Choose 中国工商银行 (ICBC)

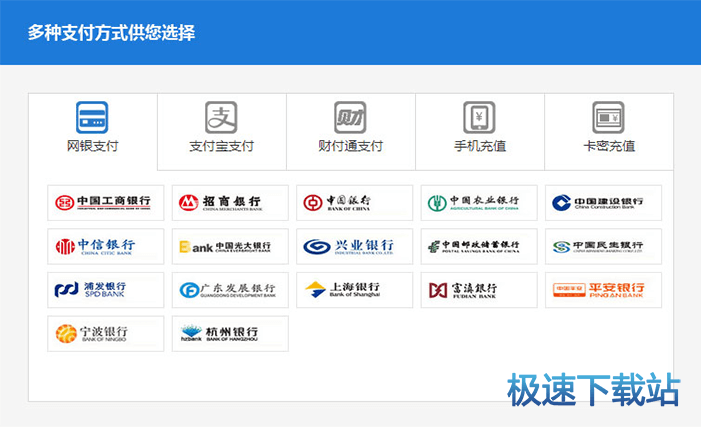coord(106,203)
